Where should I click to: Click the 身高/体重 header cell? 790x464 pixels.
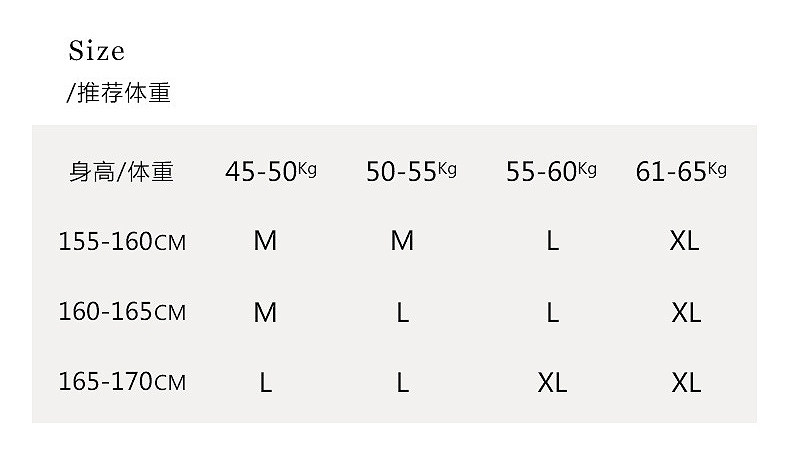[121, 172]
